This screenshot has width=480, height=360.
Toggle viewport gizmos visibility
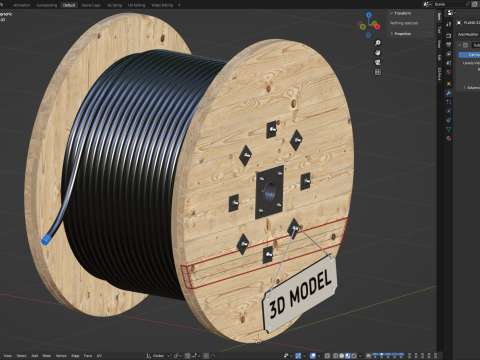tap(298, 356)
